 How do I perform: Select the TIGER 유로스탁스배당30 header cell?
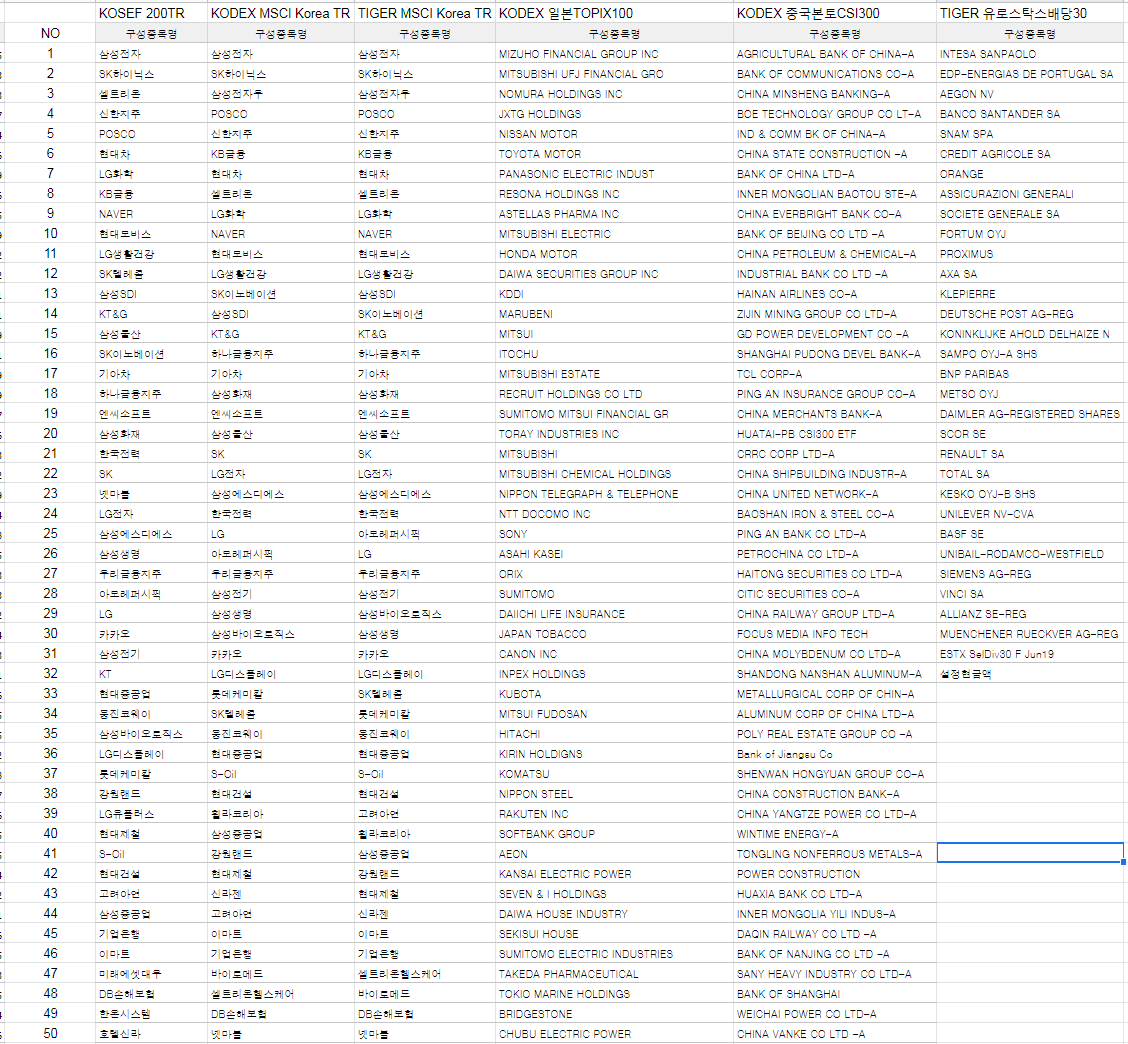[x=1029, y=13]
